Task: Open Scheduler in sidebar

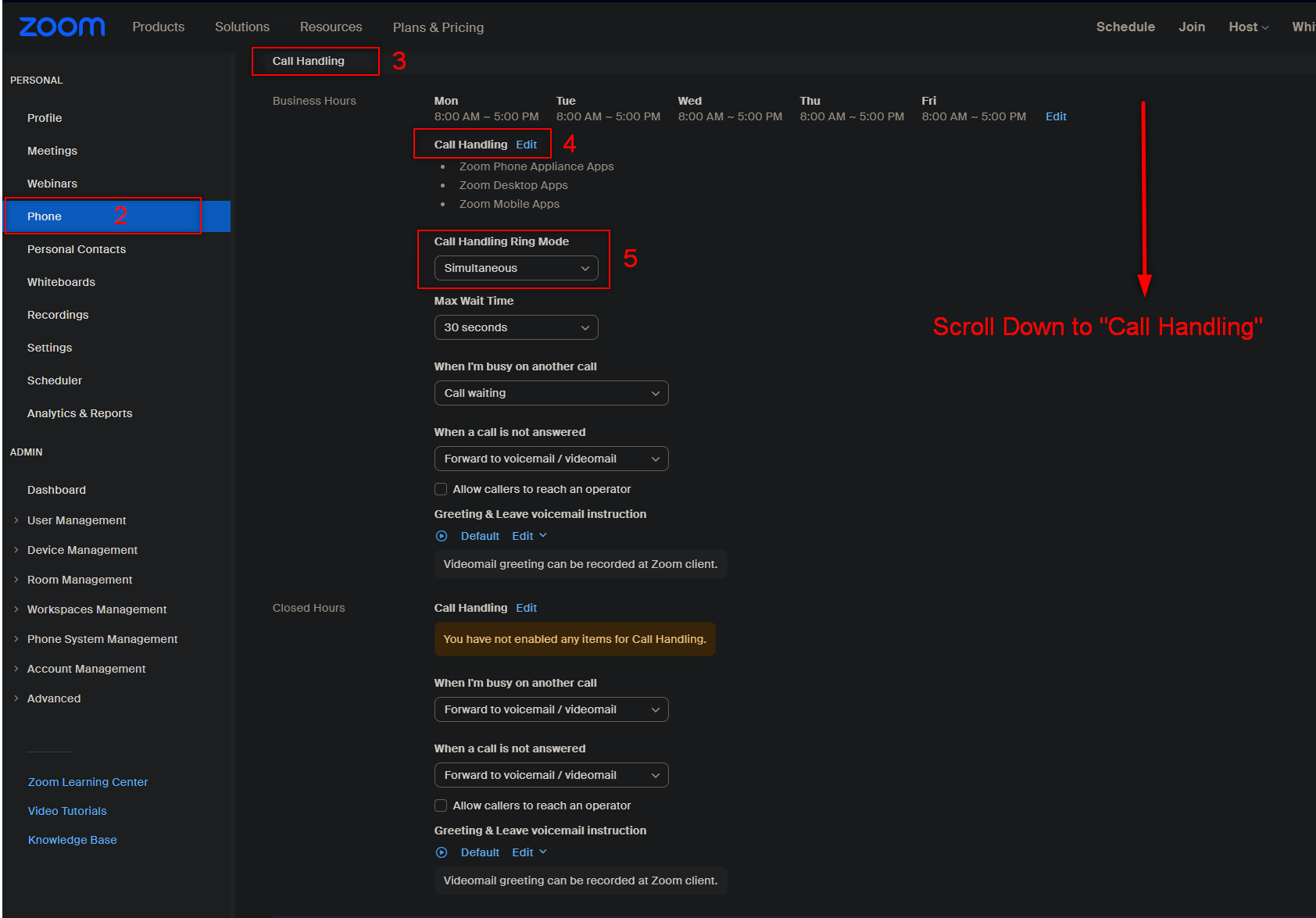Action: pyautogui.click(x=55, y=380)
